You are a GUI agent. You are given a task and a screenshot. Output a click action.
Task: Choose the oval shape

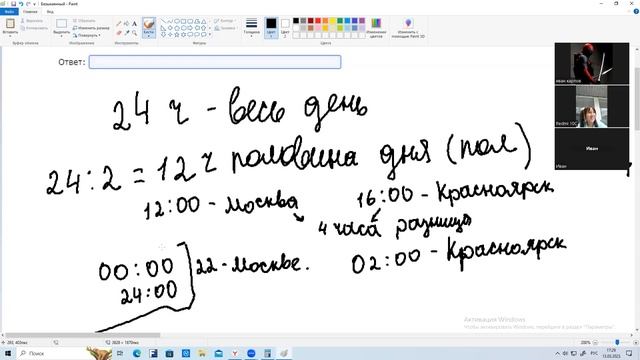(x=177, y=21)
